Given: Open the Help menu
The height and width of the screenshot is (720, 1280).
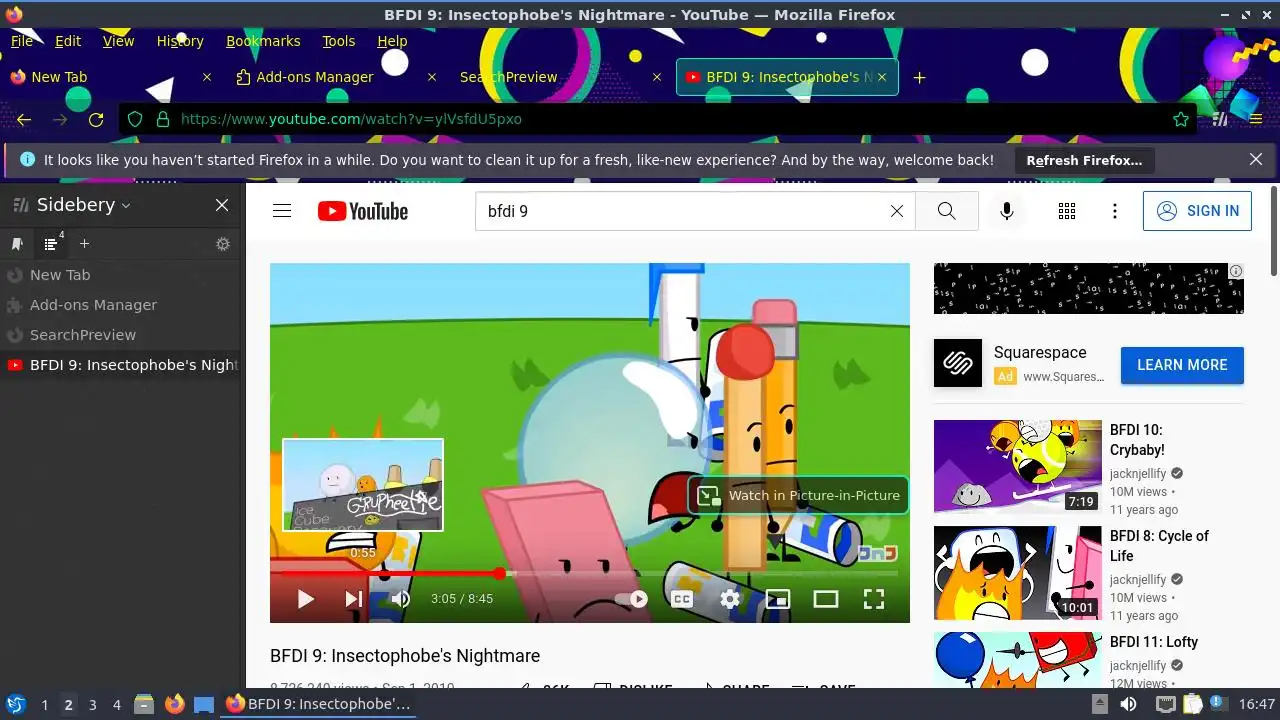Looking at the screenshot, I should (392, 41).
